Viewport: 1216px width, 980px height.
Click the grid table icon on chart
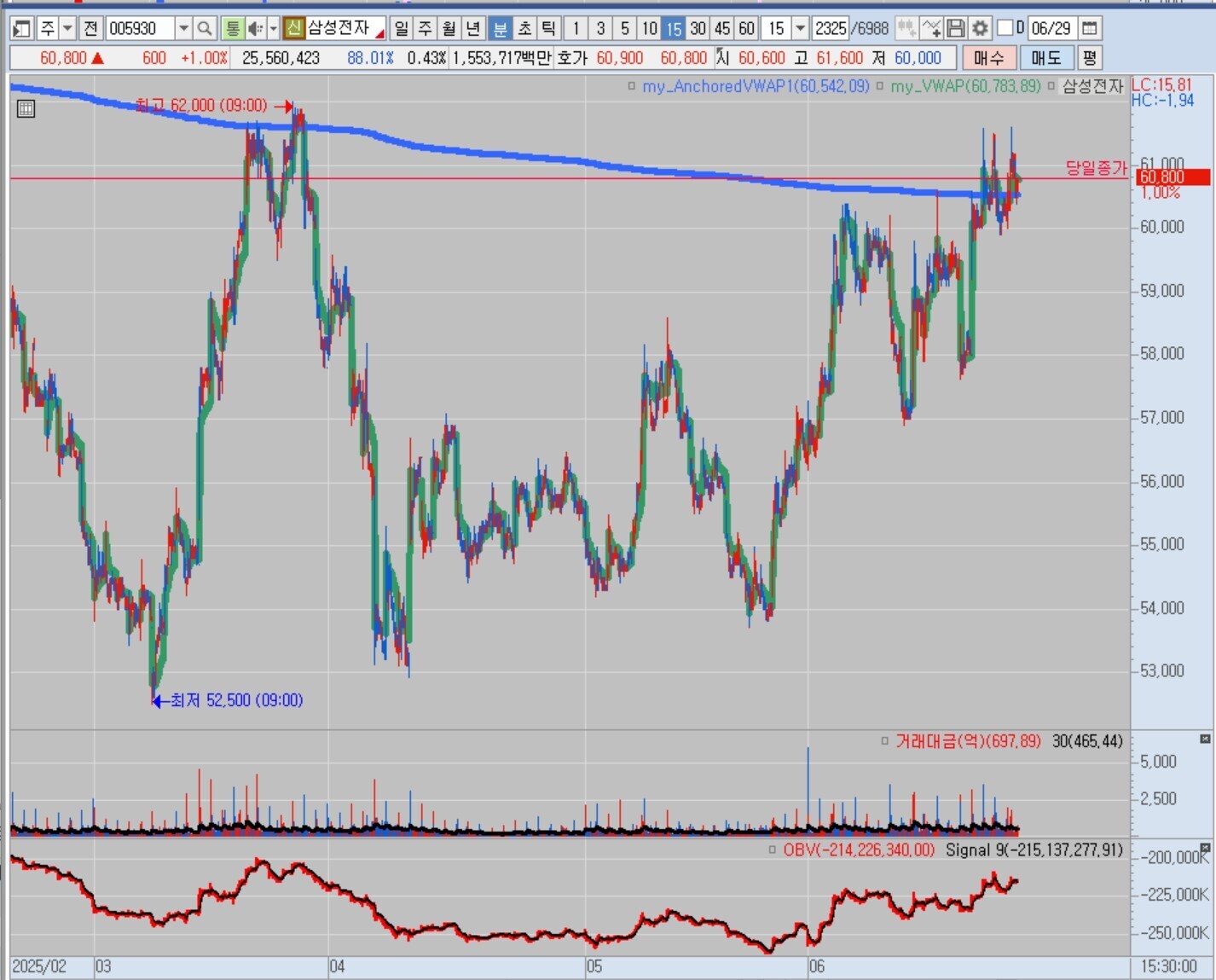26,108
